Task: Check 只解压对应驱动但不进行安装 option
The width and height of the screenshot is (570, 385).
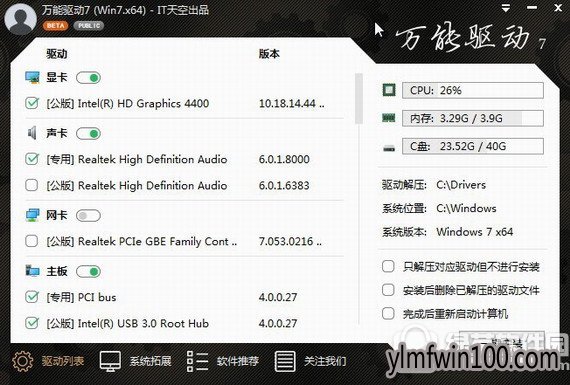Action: coord(388,266)
